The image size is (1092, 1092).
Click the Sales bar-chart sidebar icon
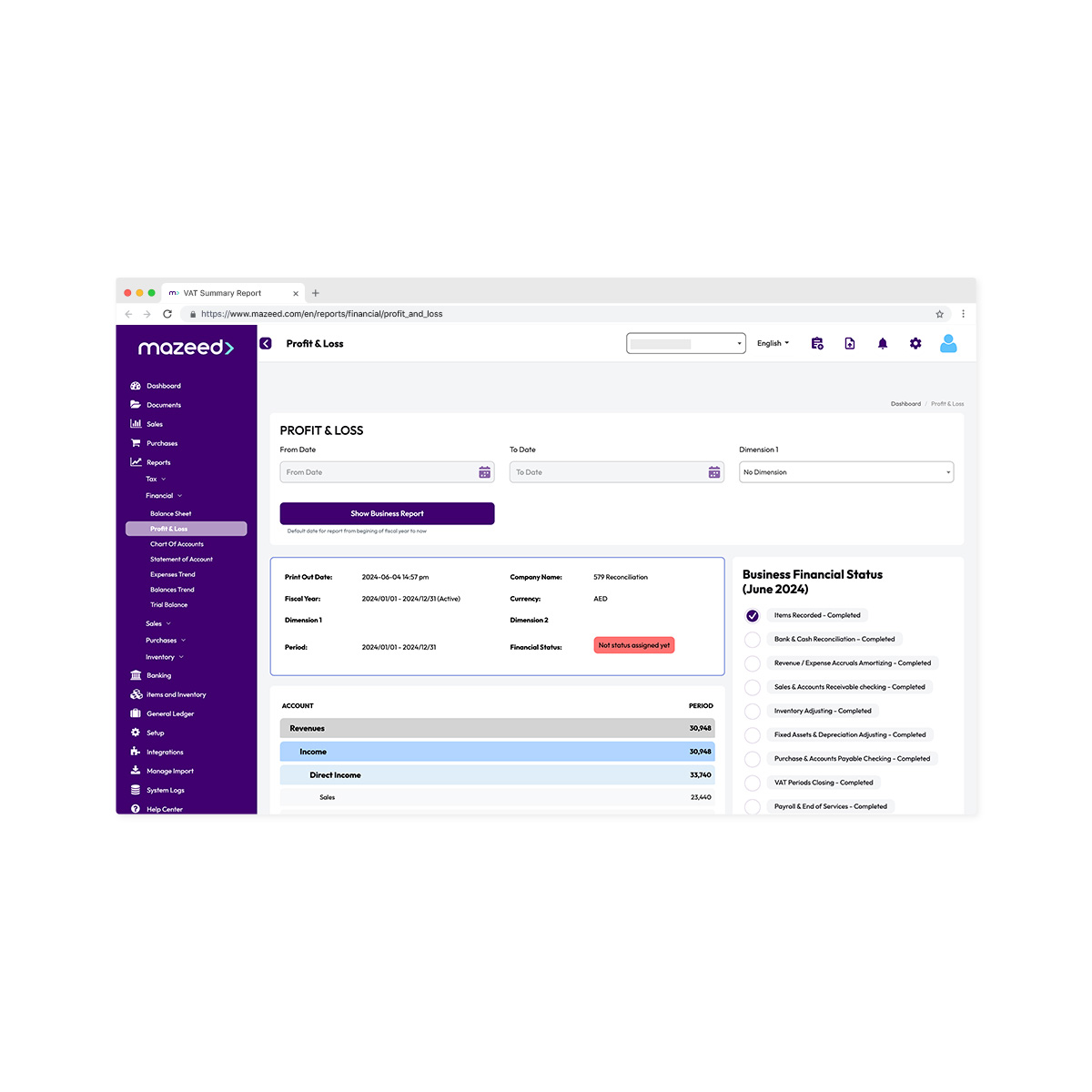tap(136, 424)
